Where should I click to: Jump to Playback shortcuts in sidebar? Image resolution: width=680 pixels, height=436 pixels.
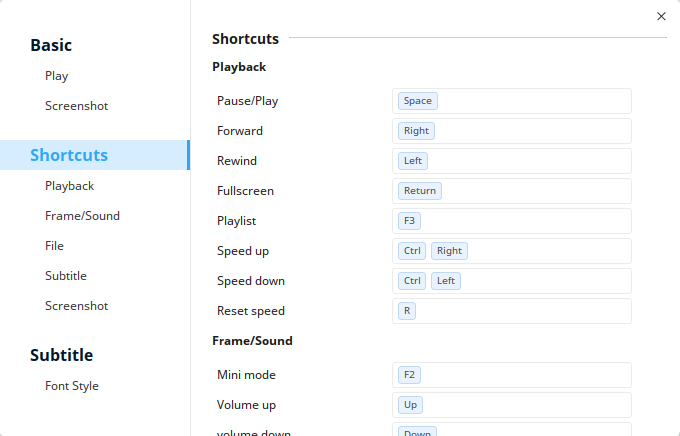(x=69, y=186)
